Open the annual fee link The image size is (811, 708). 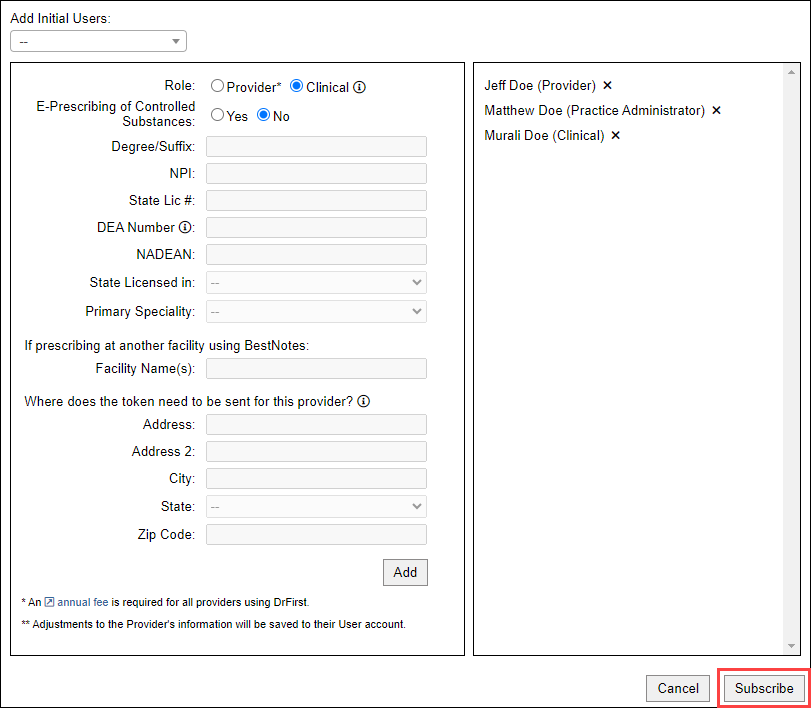click(x=83, y=602)
